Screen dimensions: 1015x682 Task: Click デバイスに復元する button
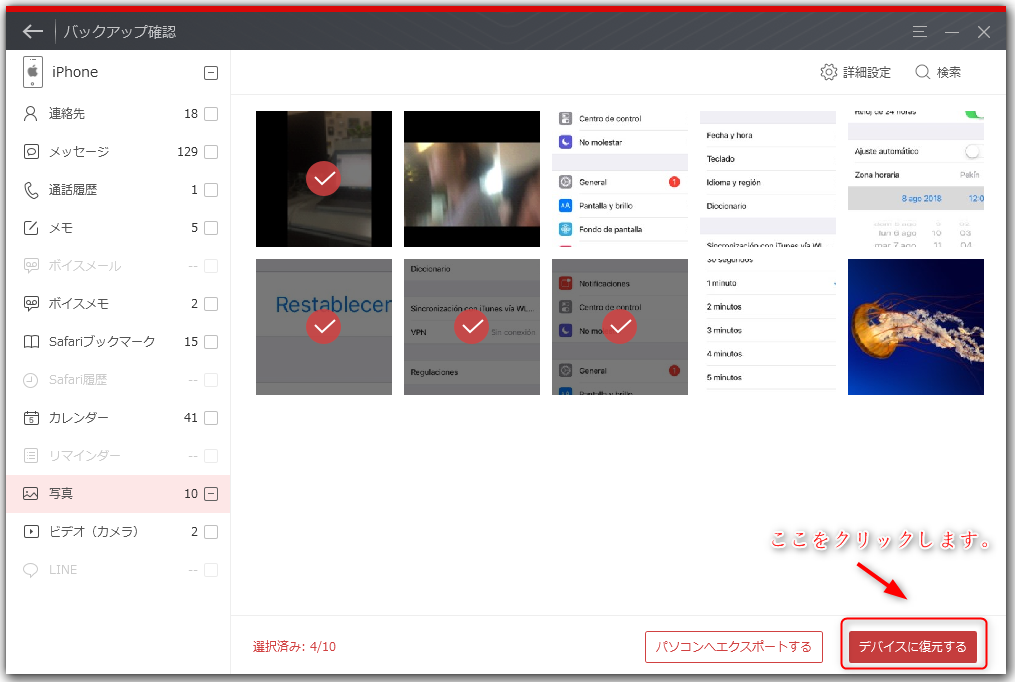tap(912, 646)
